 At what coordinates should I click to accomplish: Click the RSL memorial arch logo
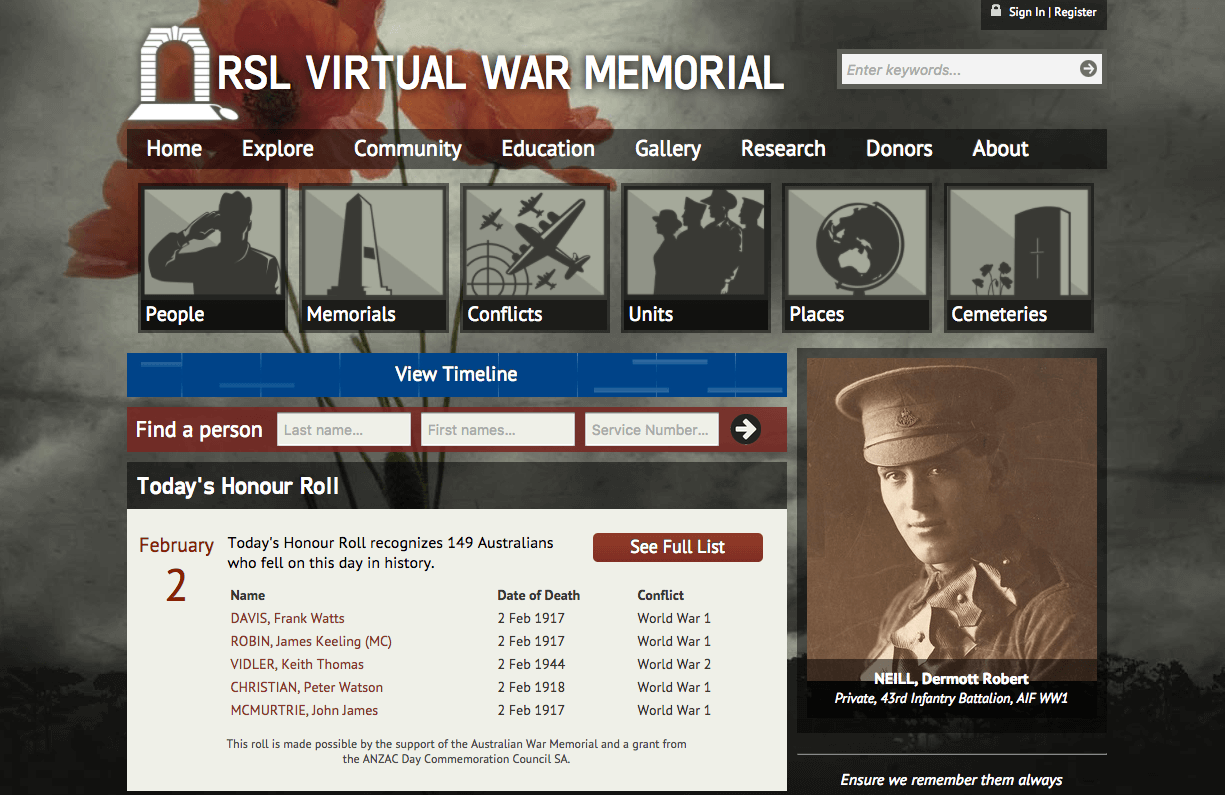pyautogui.click(x=182, y=74)
